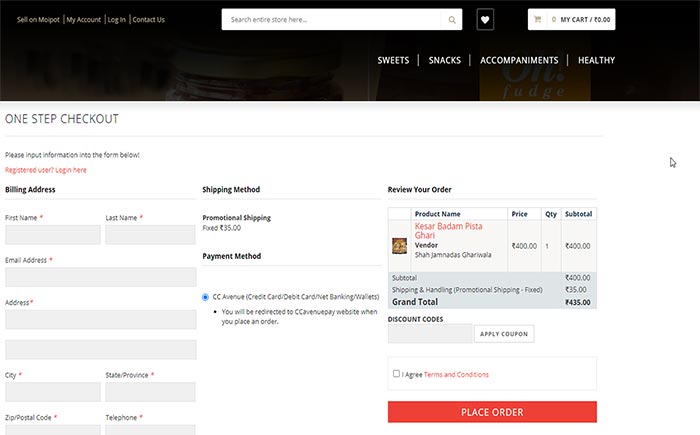Focus the store search field
The height and width of the screenshot is (435, 700).
pyautogui.click(x=331, y=20)
